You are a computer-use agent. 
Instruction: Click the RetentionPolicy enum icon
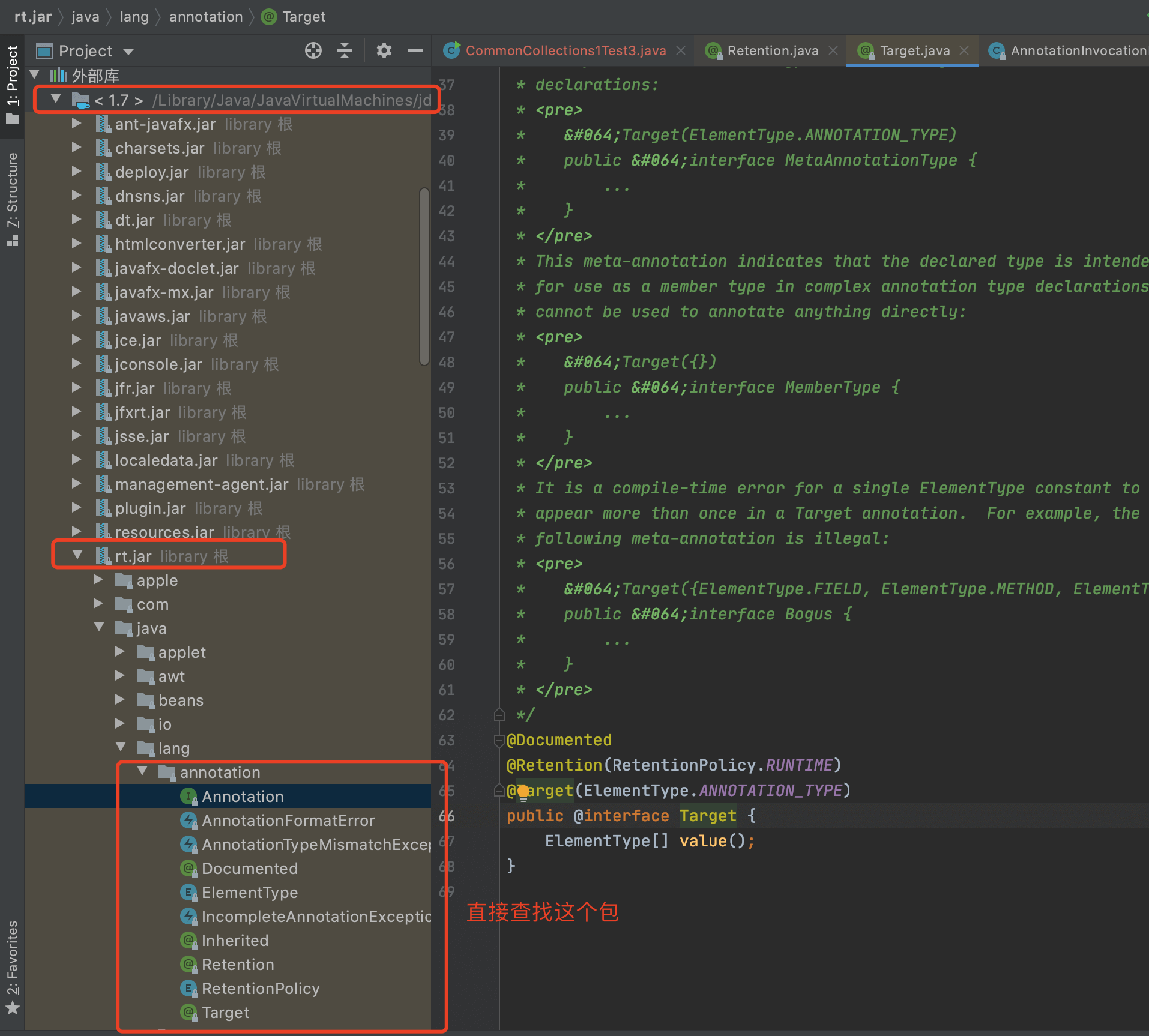188,989
